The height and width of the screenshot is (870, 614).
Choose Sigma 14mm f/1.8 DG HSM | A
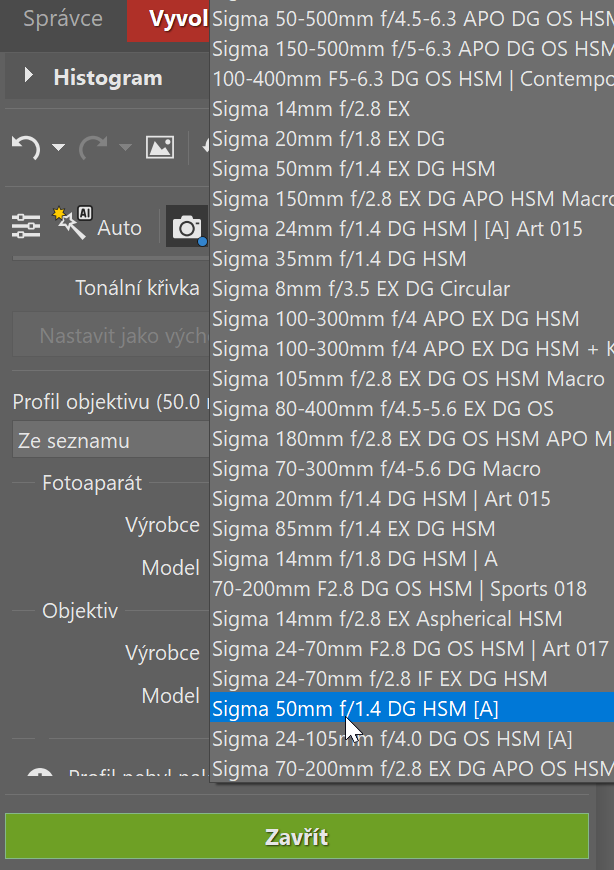pyautogui.click(x=355, y=559)
